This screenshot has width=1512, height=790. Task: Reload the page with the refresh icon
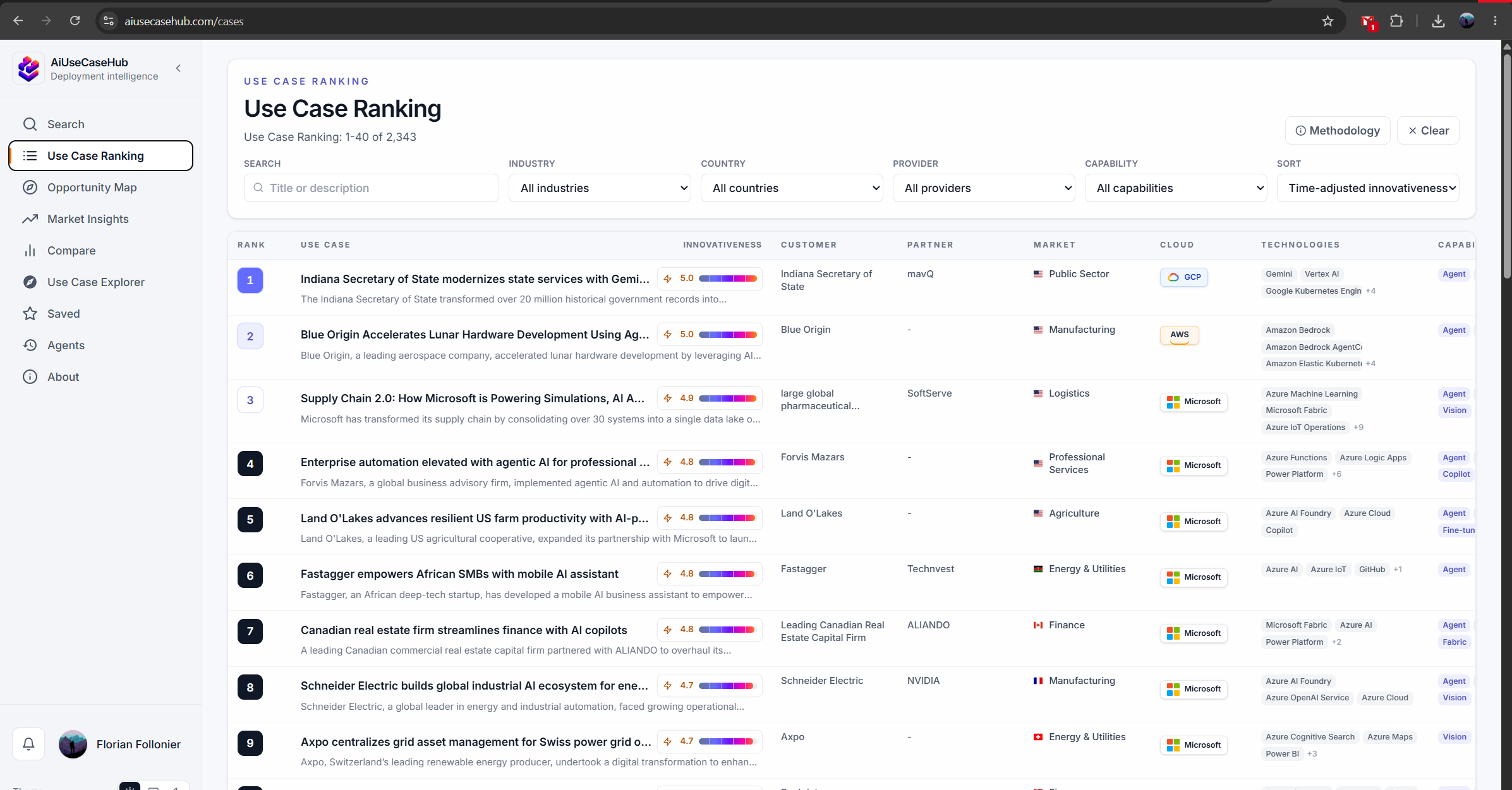click(x=75, y=21)
